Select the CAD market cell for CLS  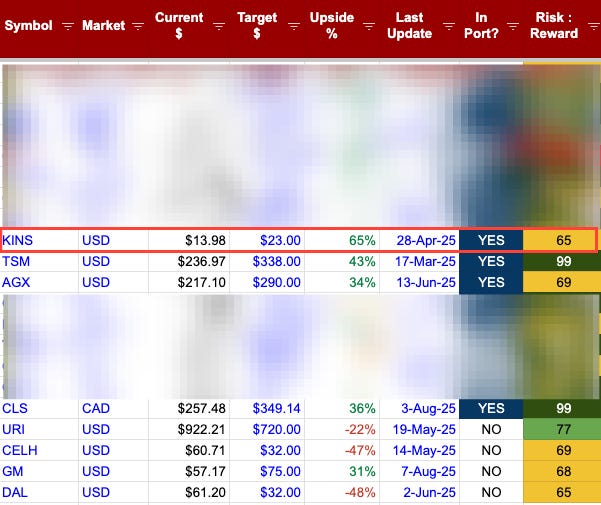113,408
